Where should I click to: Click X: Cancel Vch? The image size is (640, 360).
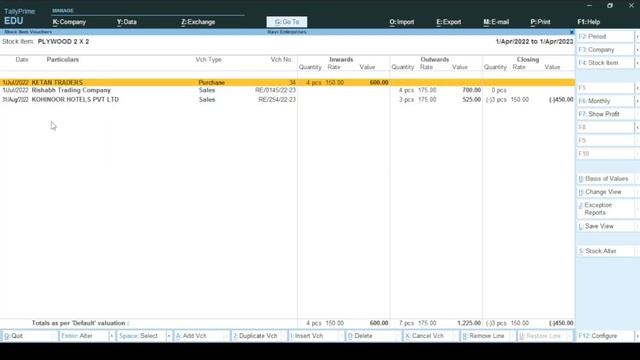tap(428, 336)
